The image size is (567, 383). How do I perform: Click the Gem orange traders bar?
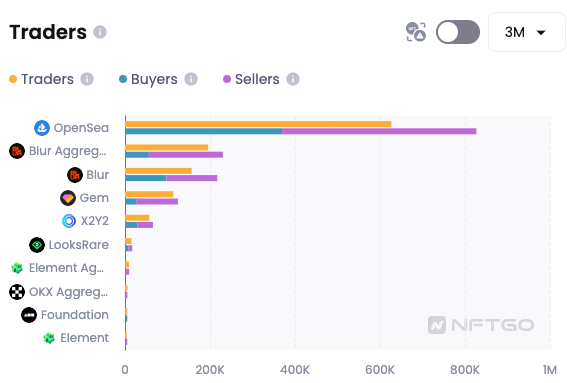[149, 194]
